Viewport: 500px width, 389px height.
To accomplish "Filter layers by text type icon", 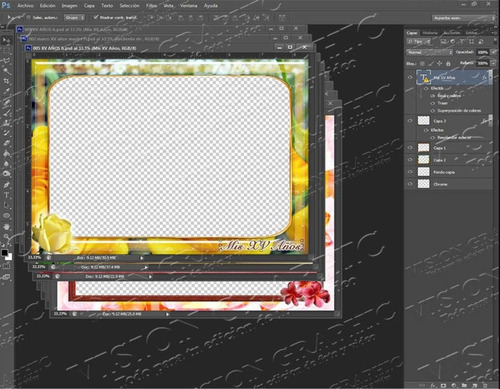I will 462,41.
